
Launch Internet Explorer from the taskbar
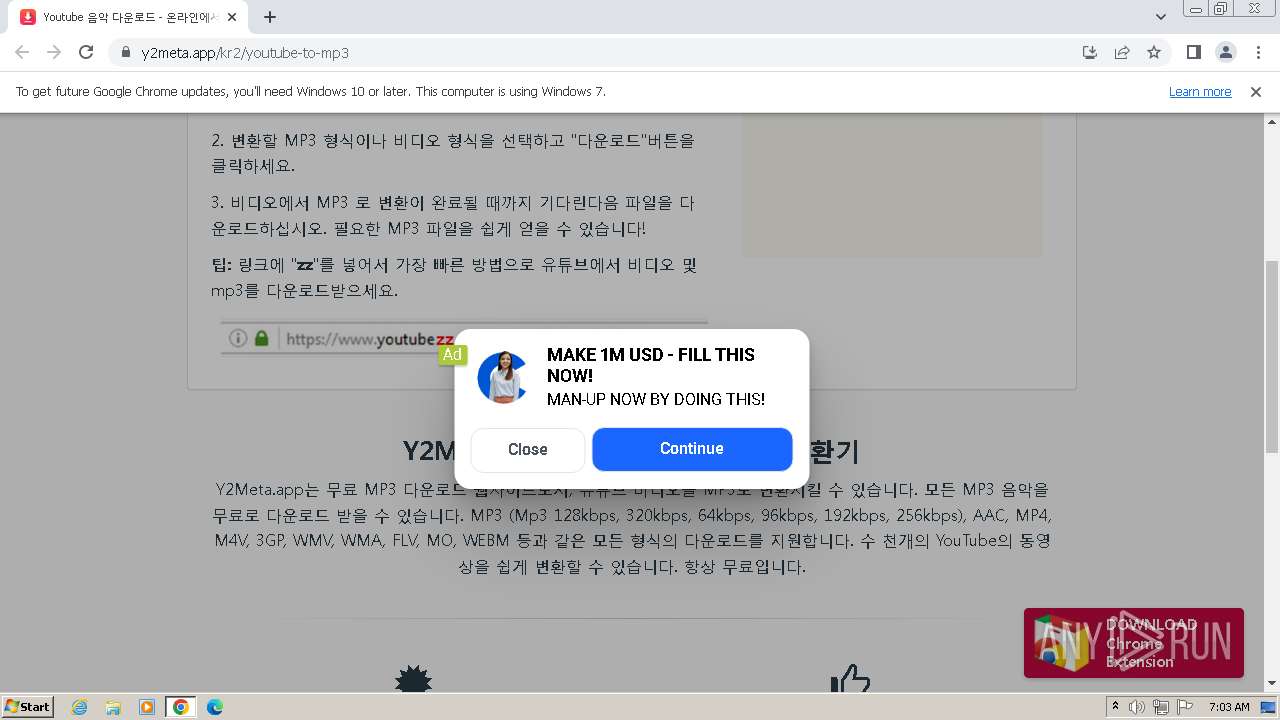[79, 707]
